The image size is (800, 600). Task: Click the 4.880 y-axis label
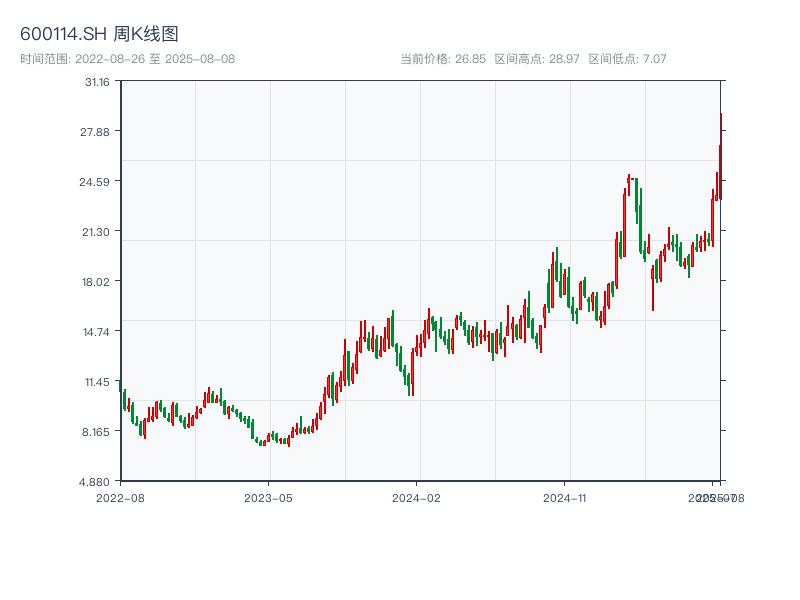pos(96,481)
